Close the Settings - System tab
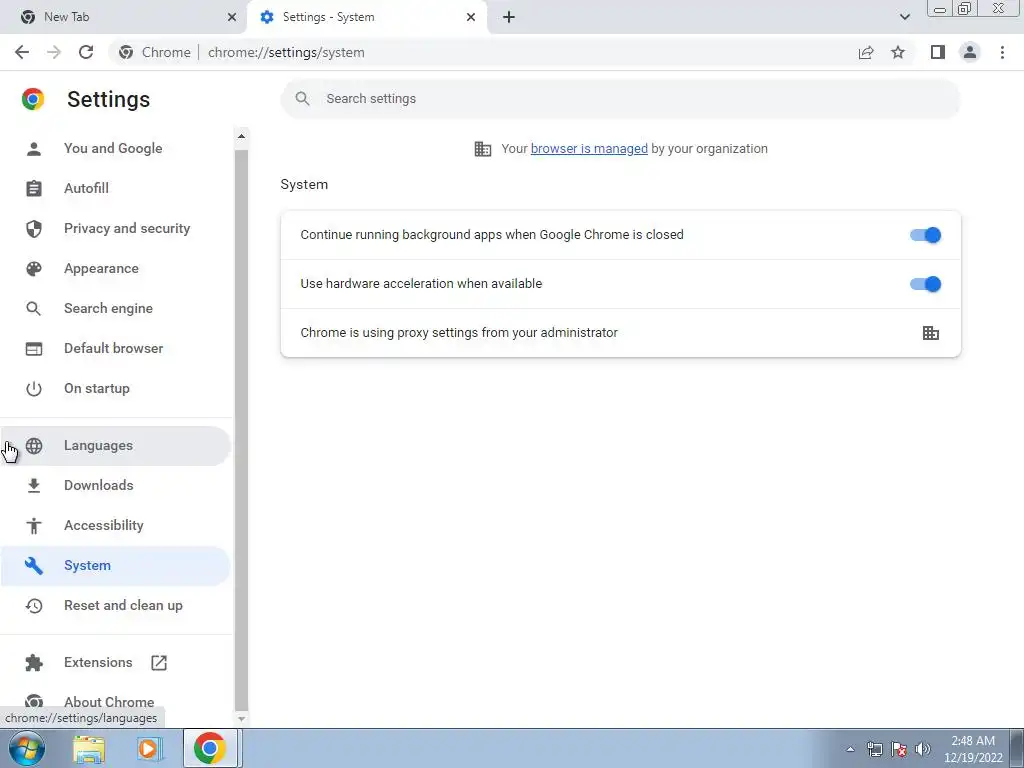Image resolution: width=1024 pixels, height=768 pixels. pyautogui.click(x=471, y=17)
